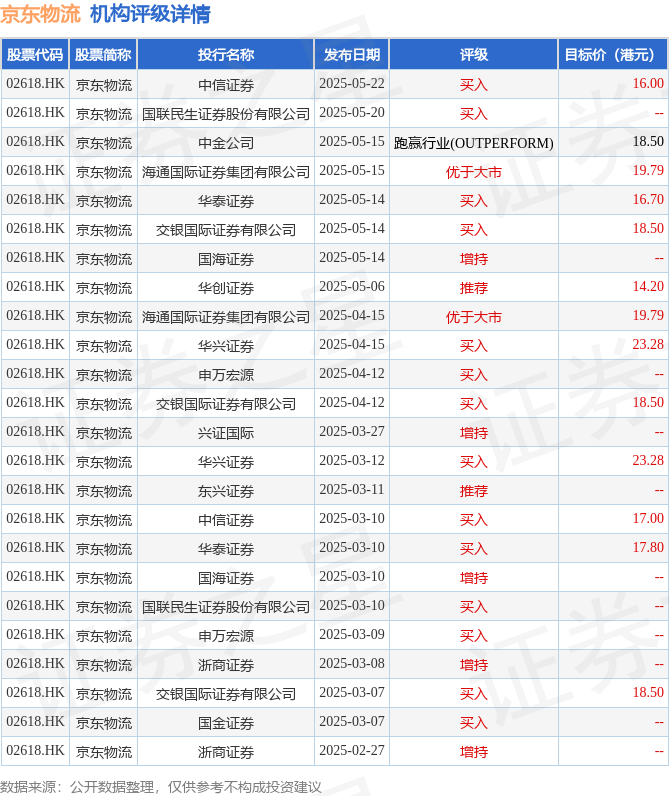Click 东兴证券 cell
This screenshot has height=796, width=669.
pos(226,490)
